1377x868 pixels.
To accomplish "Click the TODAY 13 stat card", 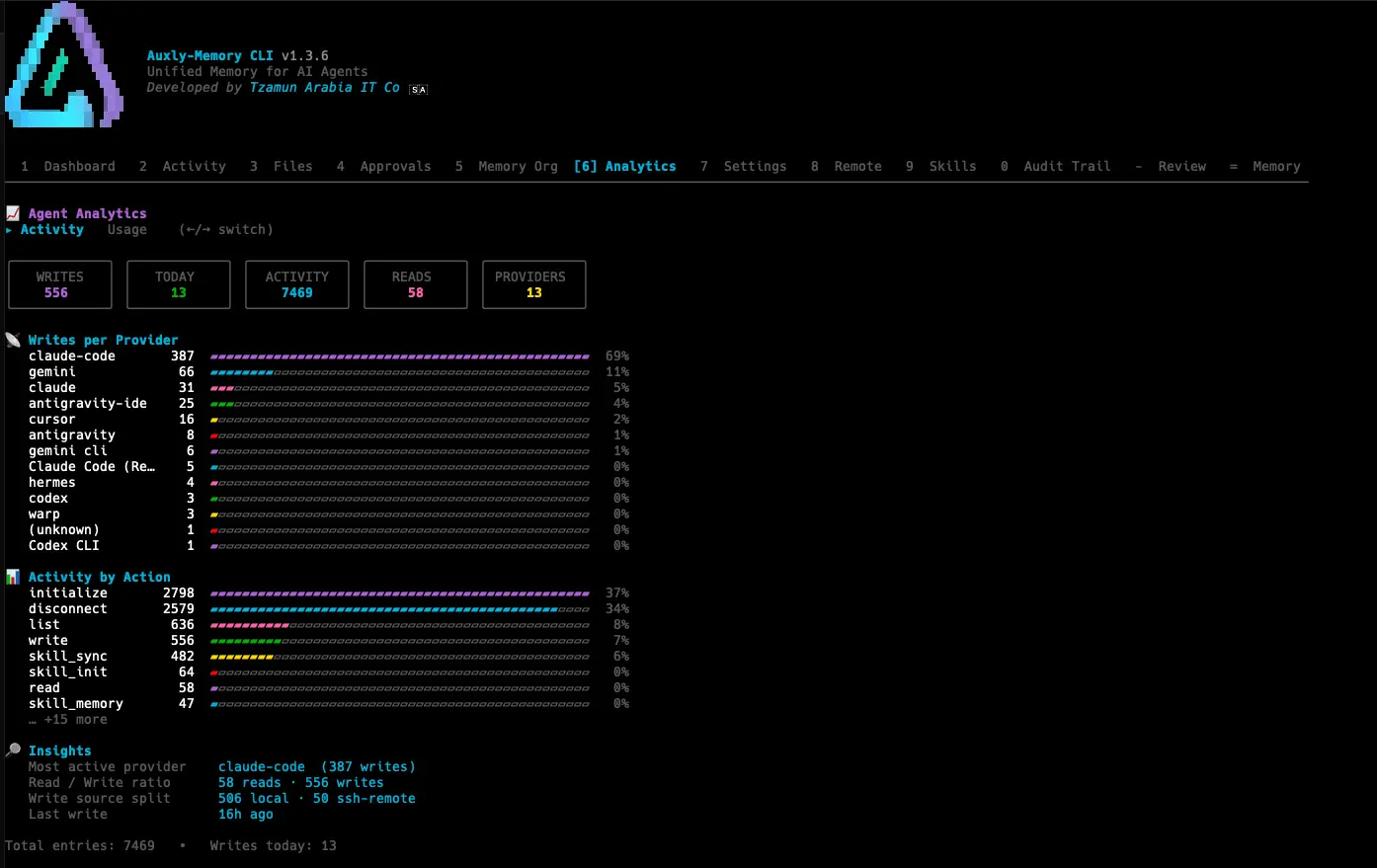I will [179, 284].
